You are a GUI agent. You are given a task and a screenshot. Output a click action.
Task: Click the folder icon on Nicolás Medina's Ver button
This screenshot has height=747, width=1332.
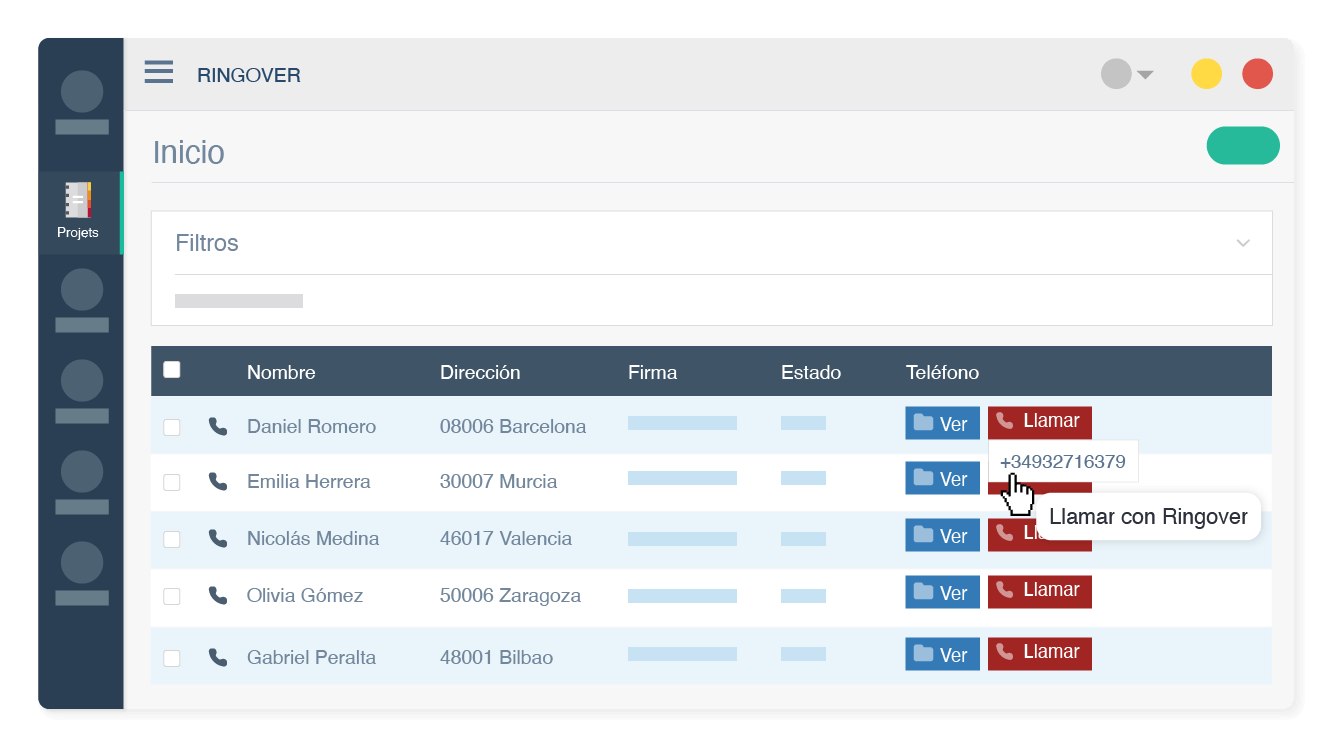[x=925, y=535]
